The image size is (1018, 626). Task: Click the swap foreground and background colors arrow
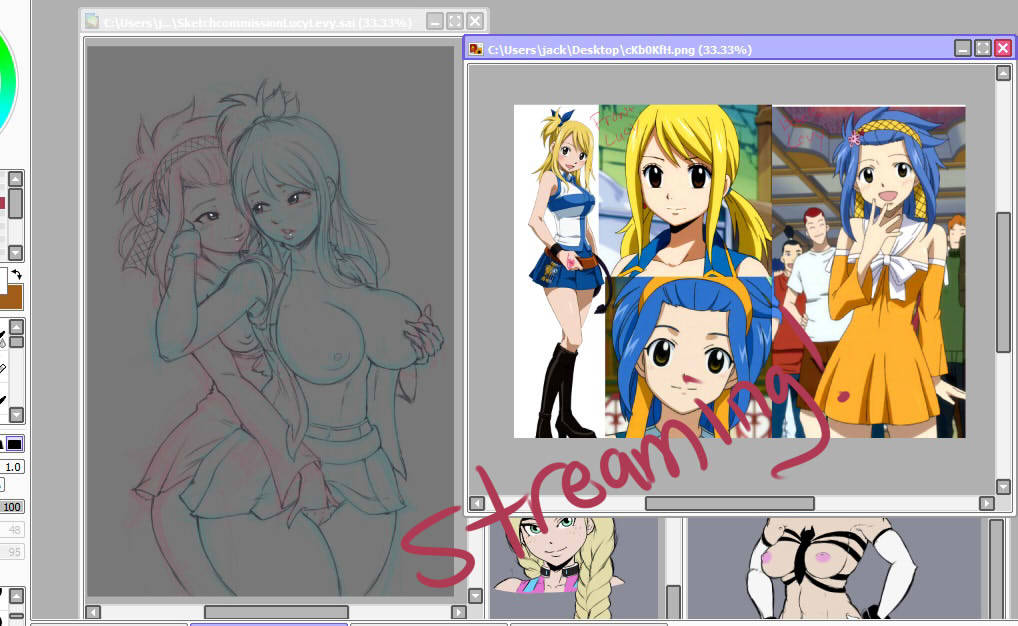16,275
